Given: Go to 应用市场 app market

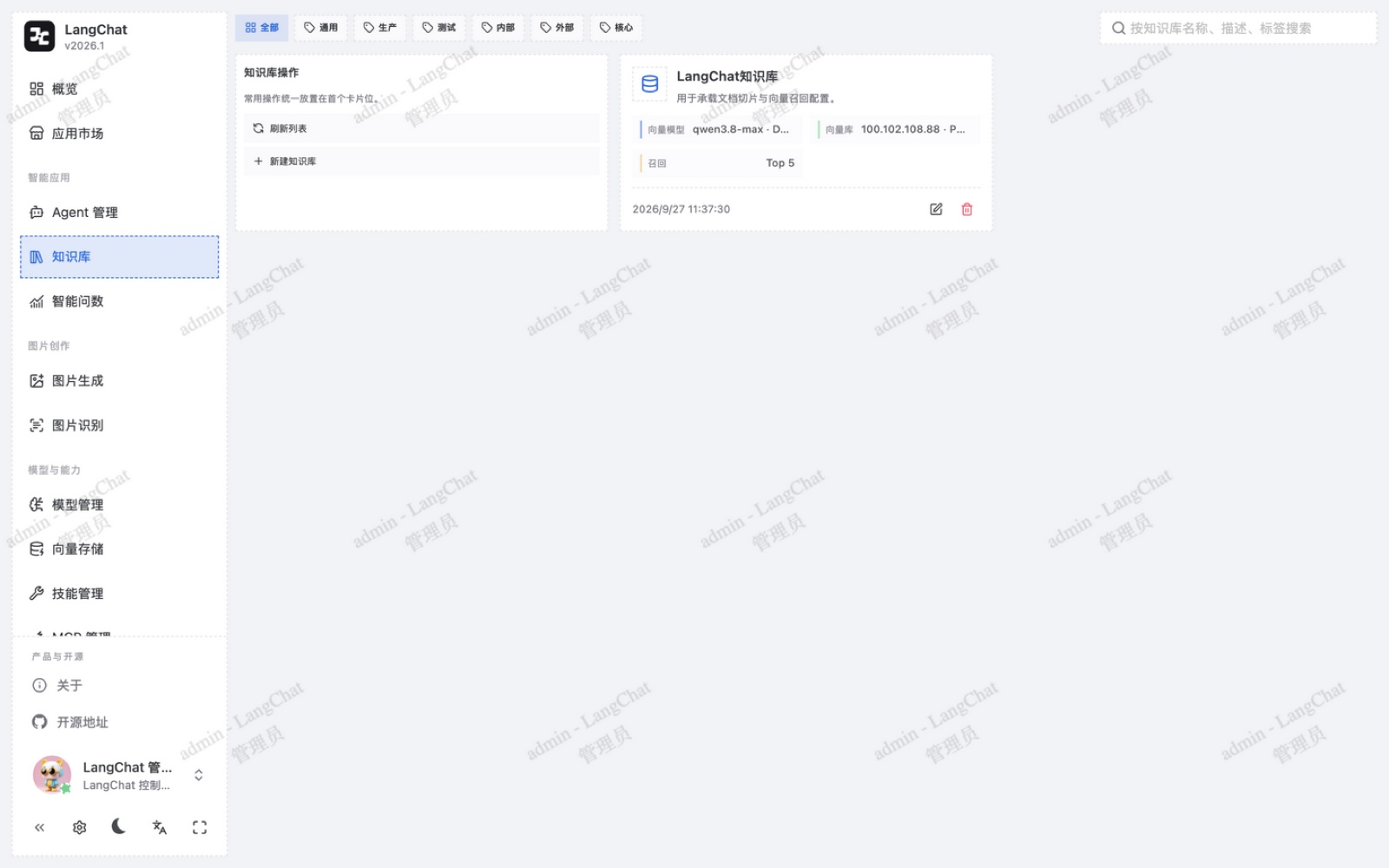Looking at the screenshot, I should [x=119, y=134].
